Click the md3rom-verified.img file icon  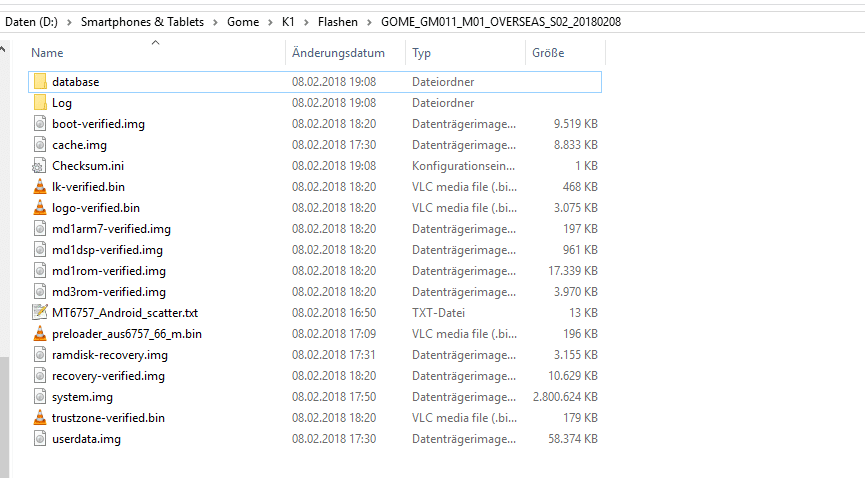click(x=40, y=291)
